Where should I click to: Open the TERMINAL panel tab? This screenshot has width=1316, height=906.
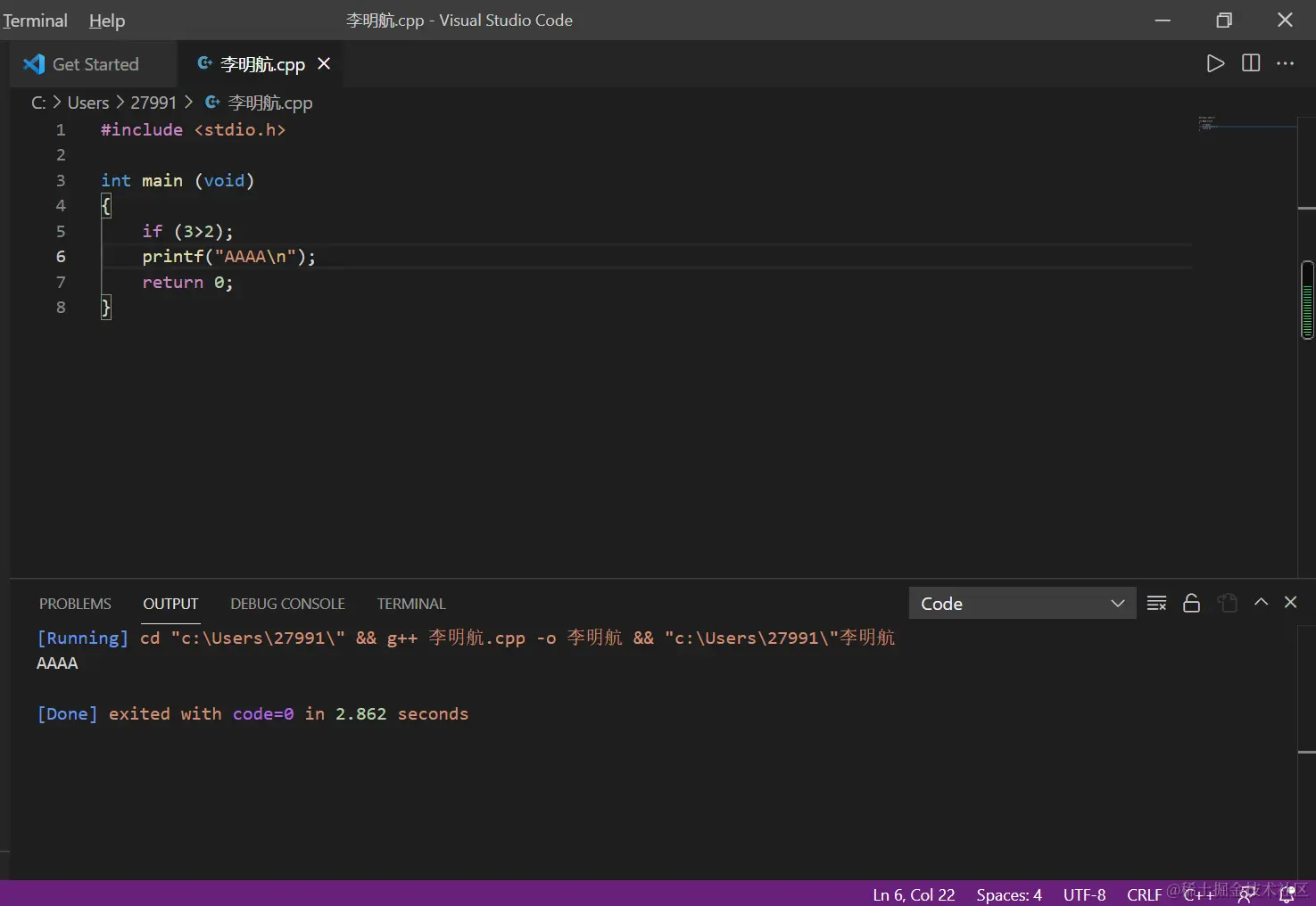pos(411,604)
